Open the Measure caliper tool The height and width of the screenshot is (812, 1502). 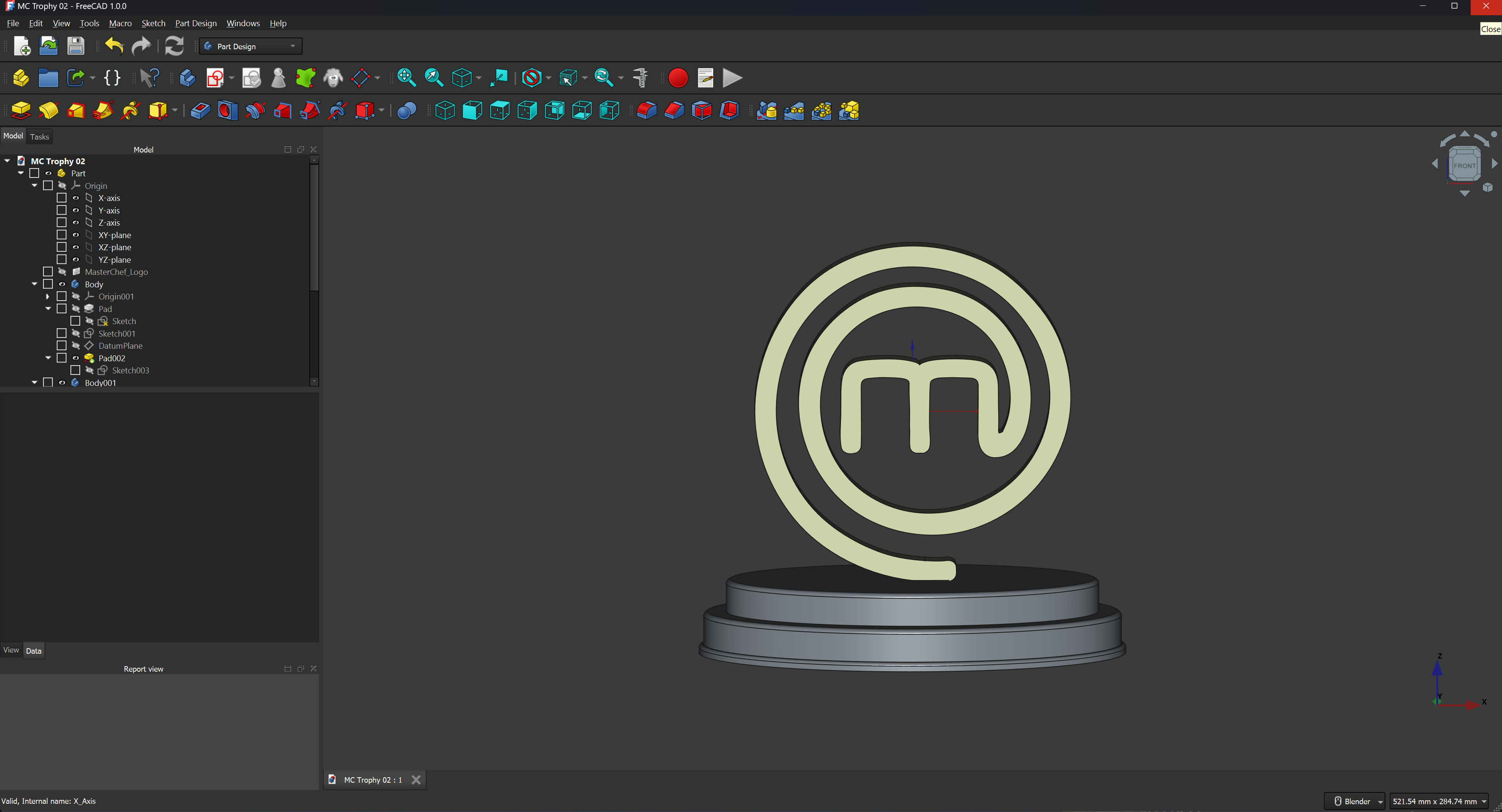640,77
